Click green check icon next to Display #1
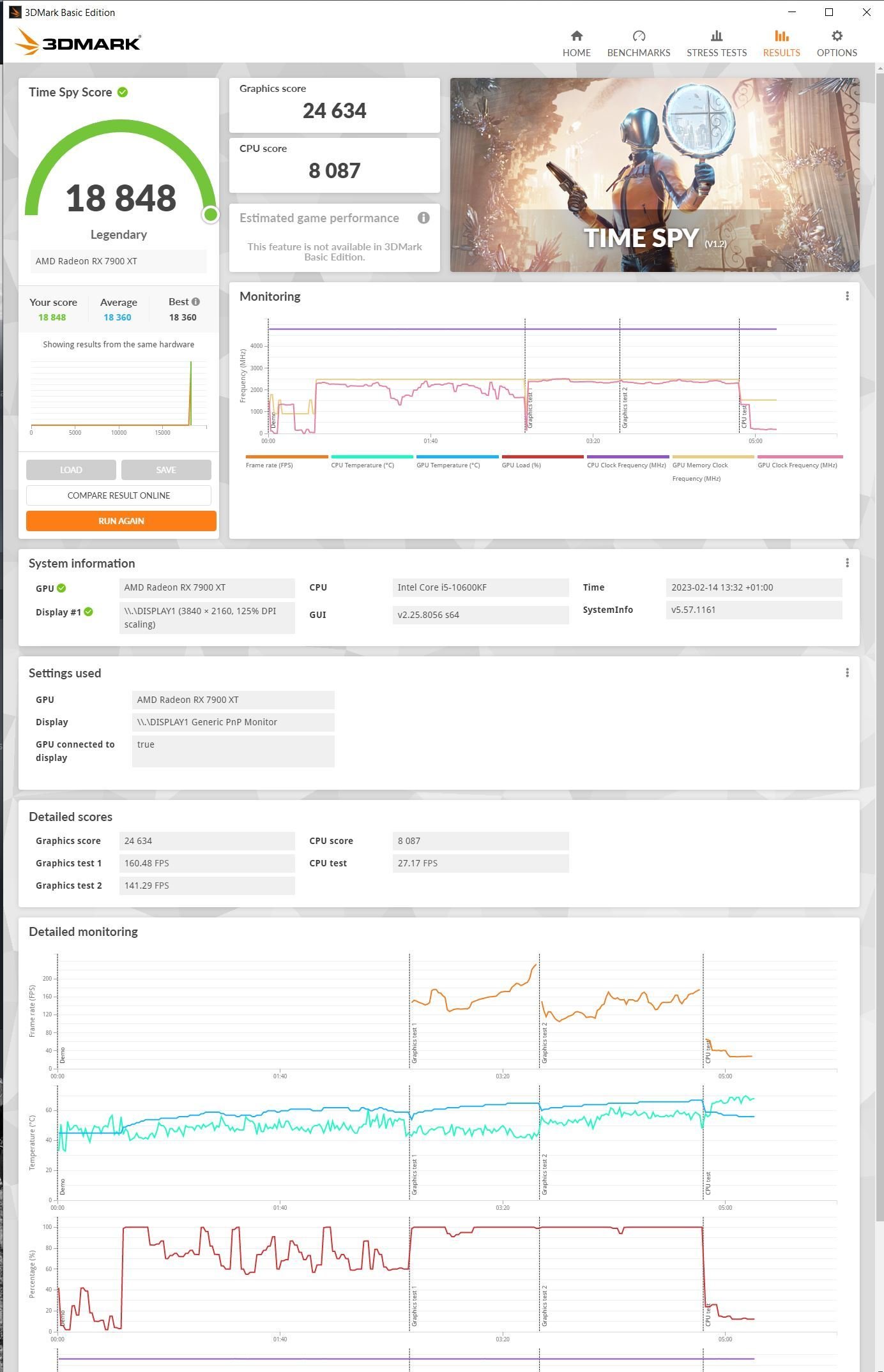884x1372 pixels. [x=89, y=612]
